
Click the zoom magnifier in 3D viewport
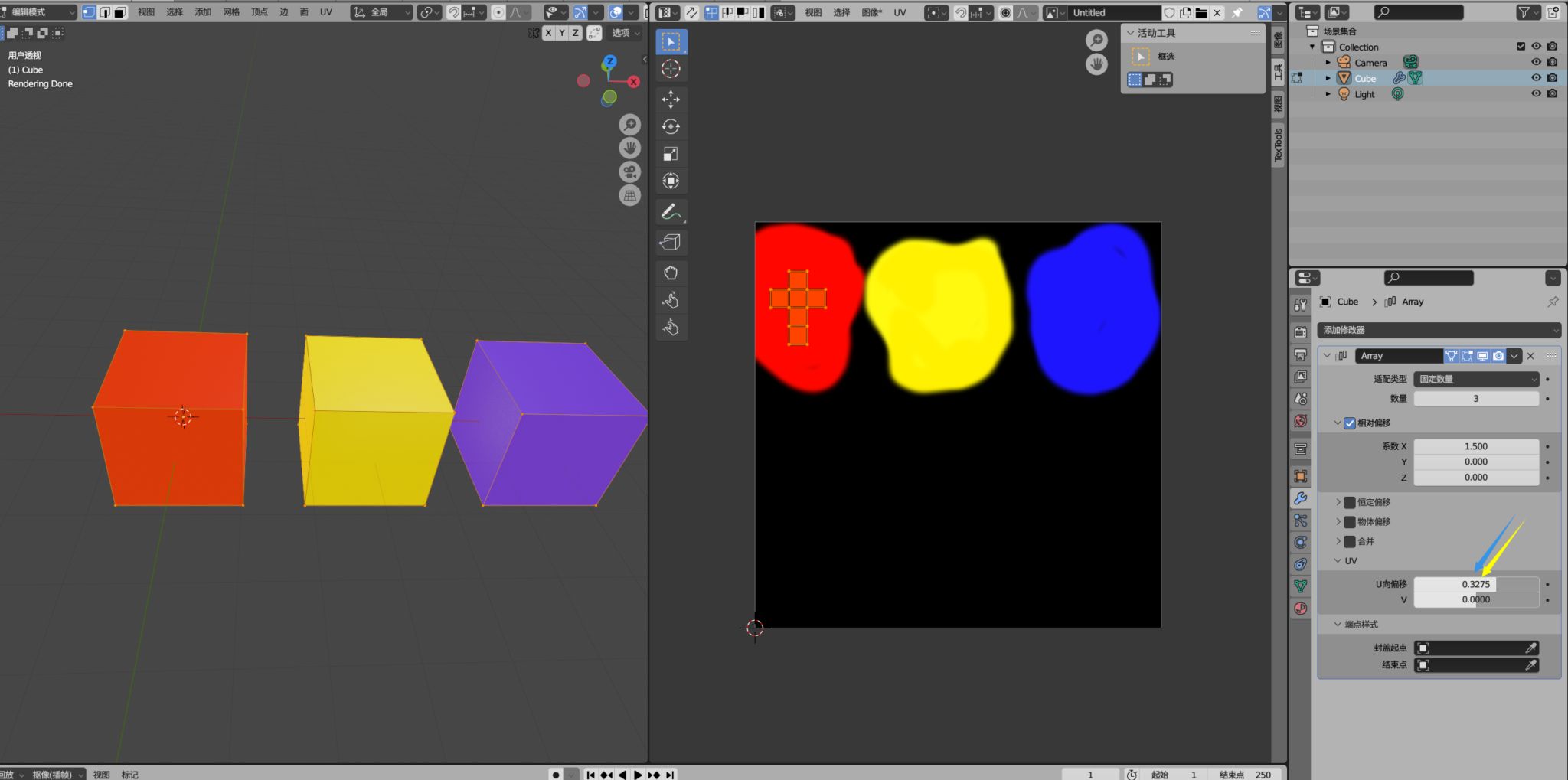629,125
